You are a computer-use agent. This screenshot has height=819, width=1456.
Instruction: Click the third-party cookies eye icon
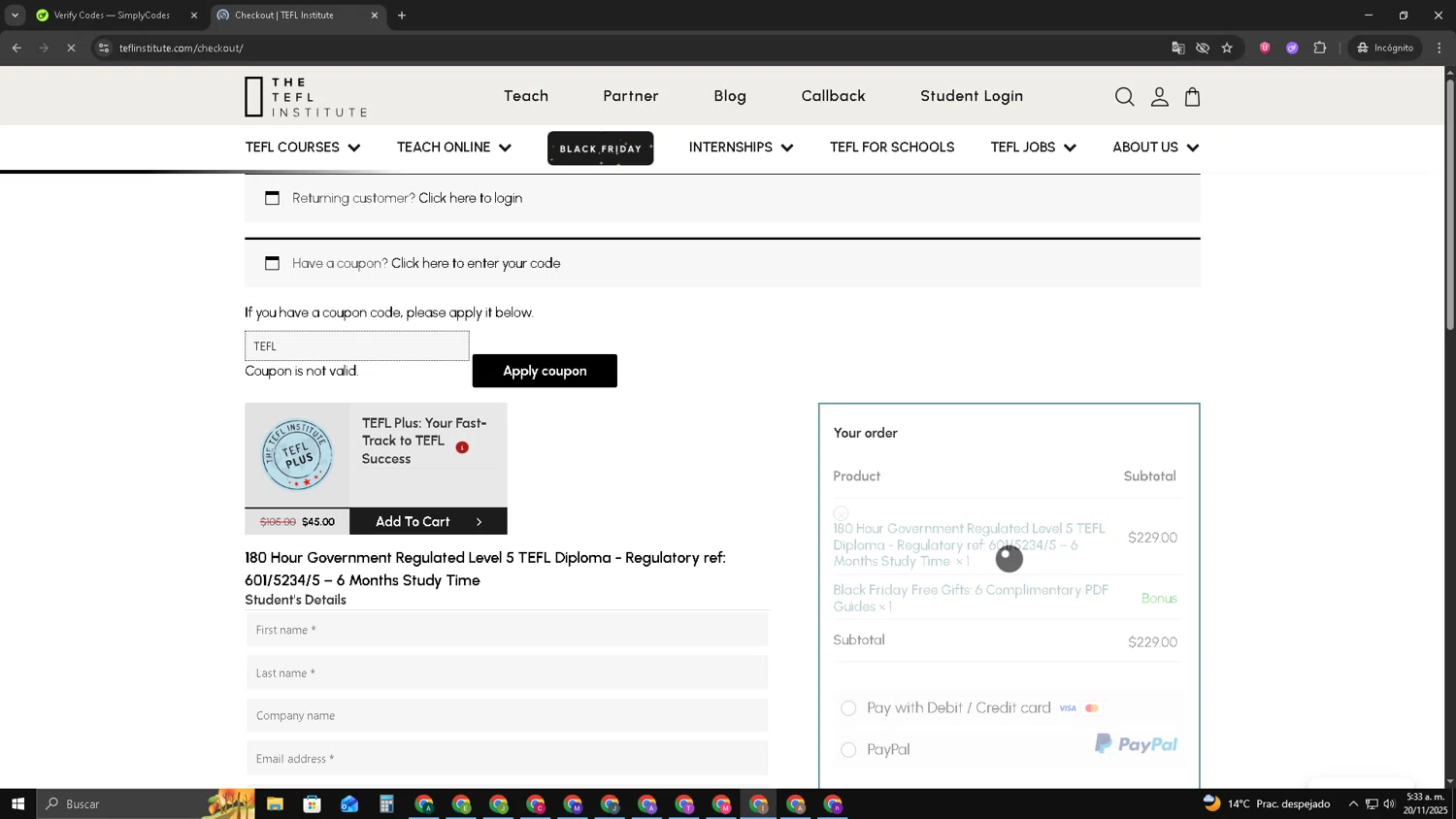[x=1203, y=48]
